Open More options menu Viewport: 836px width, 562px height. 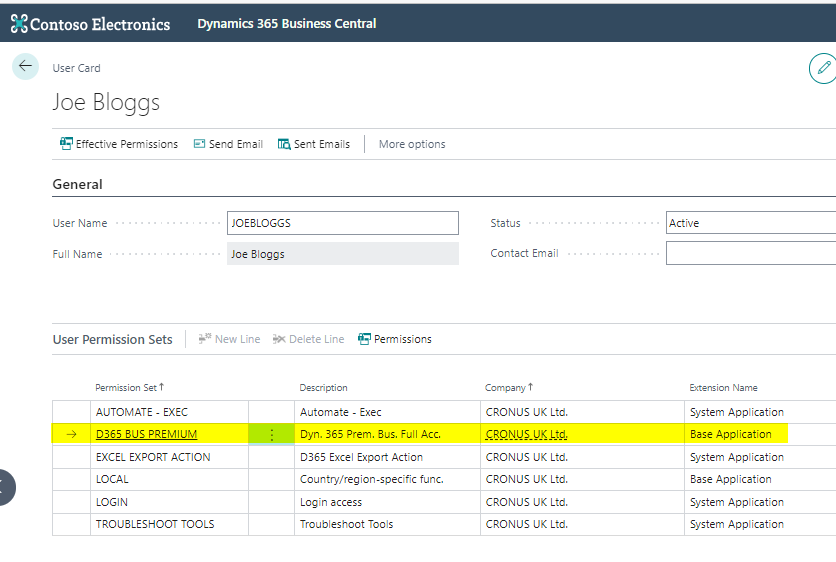(412, 144)
